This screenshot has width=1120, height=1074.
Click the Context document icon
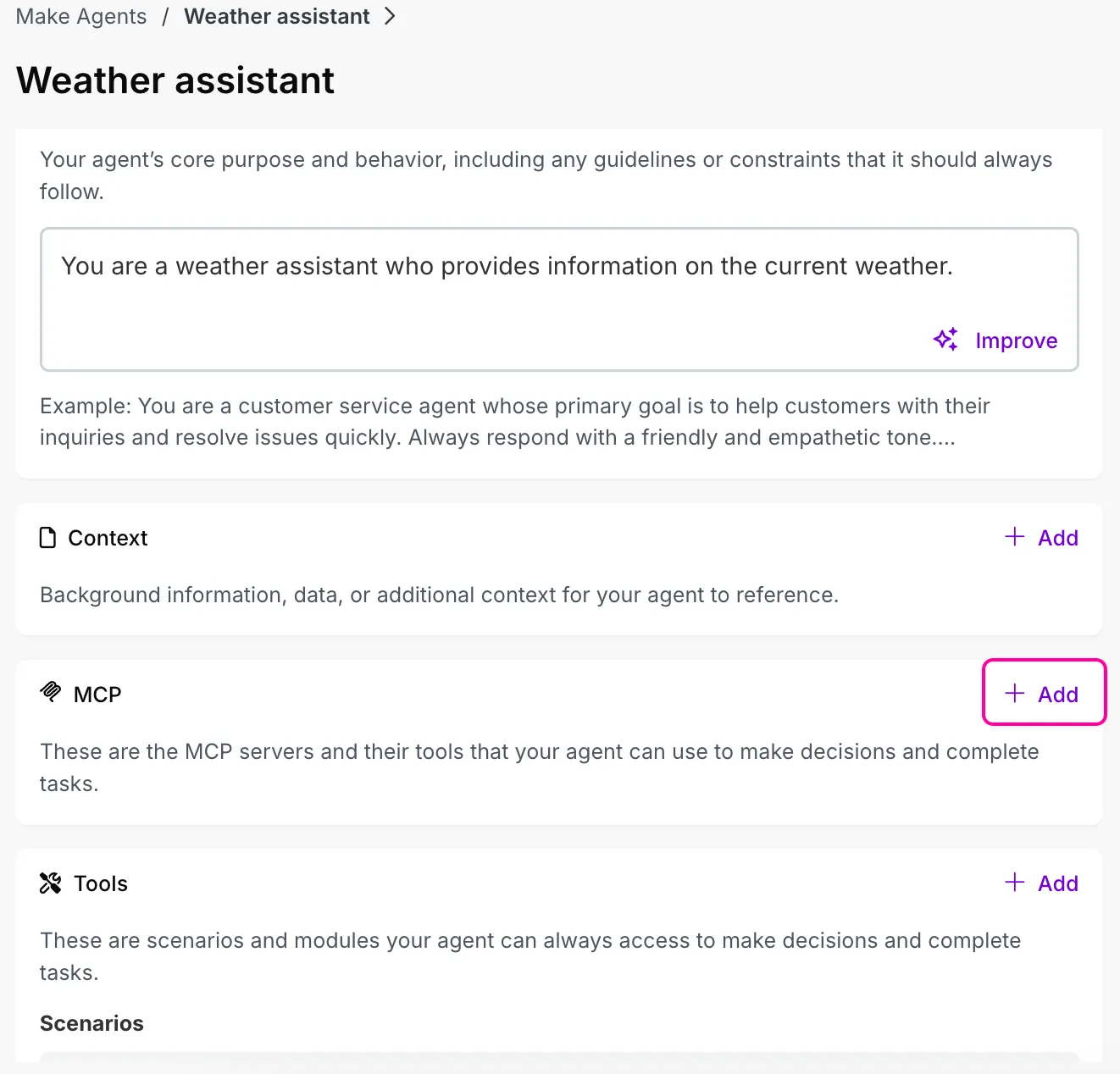48,538
